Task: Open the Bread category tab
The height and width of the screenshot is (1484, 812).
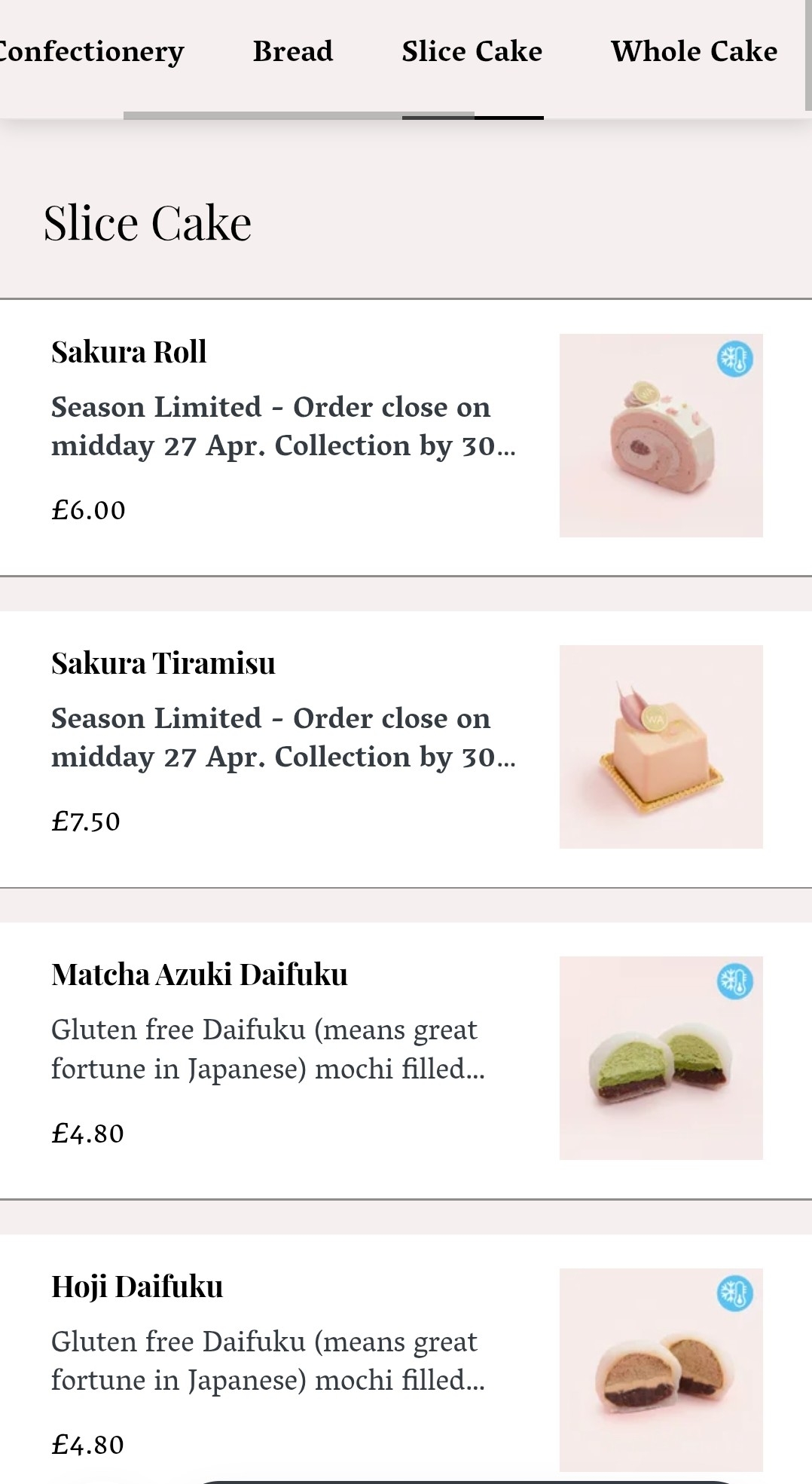Action: (293, 52)
